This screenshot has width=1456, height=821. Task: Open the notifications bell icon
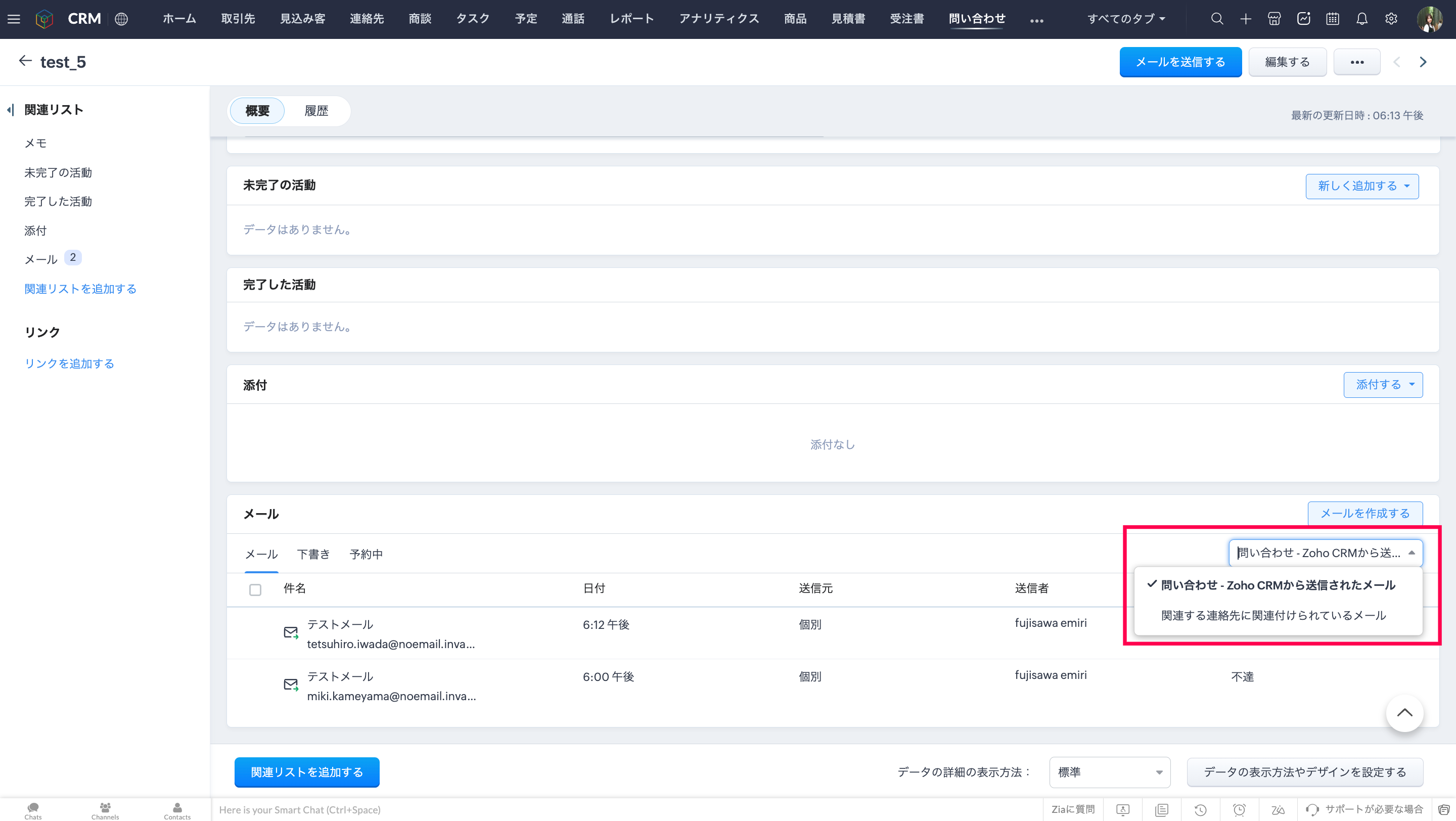[x=1362, y=19]
